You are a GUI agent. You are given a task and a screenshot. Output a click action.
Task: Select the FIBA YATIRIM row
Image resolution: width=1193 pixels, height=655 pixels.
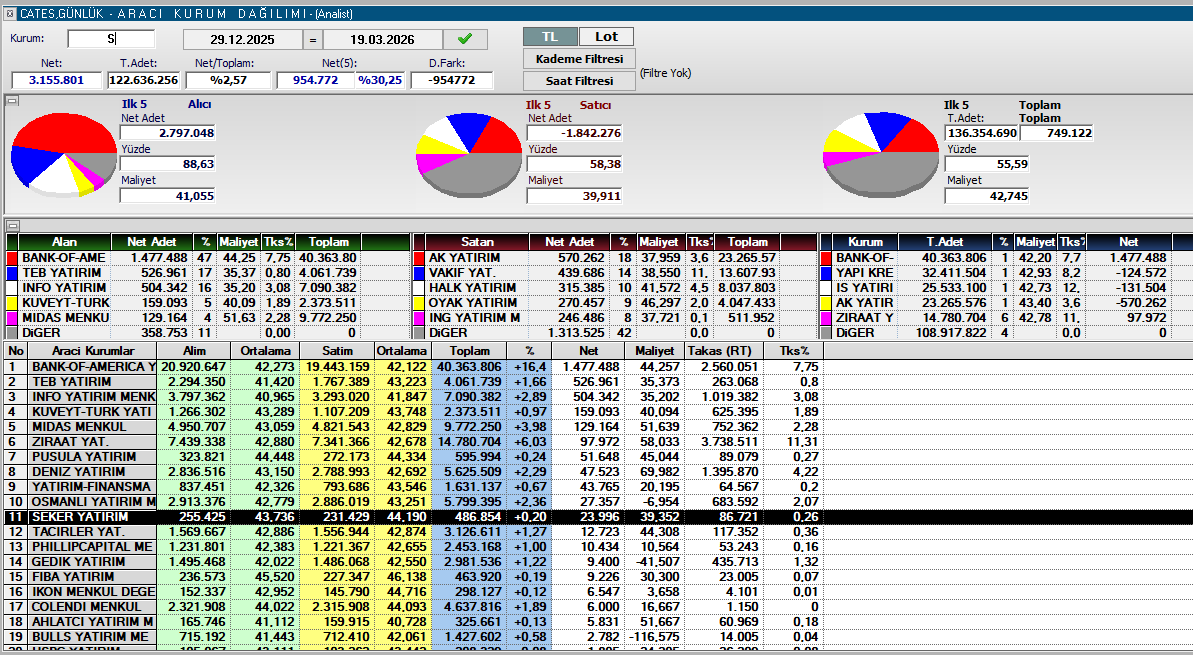pyautogui.click(x=414, y=577)
